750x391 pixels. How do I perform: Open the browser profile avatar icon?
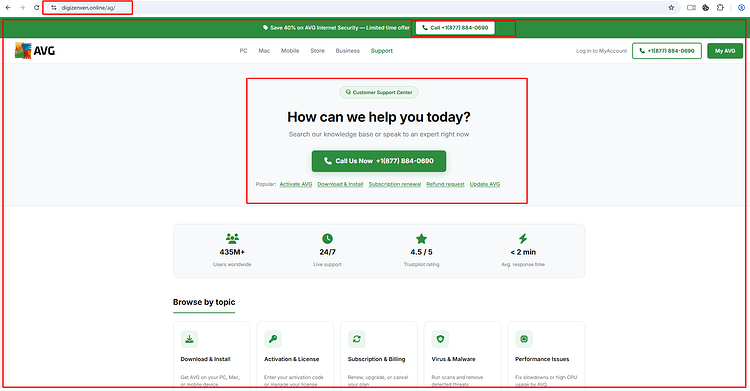click(741, 8)
